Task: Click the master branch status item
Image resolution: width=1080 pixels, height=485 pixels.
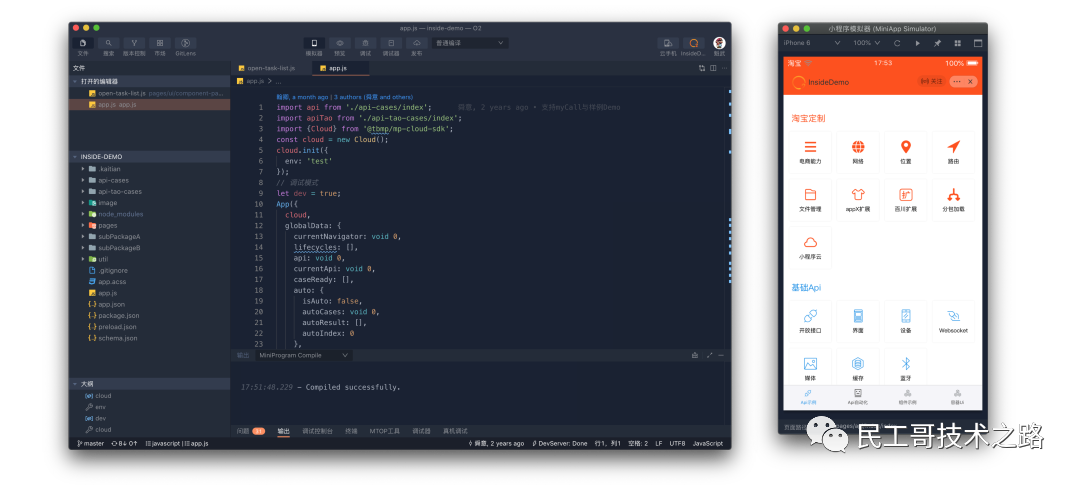Action: 92,444
